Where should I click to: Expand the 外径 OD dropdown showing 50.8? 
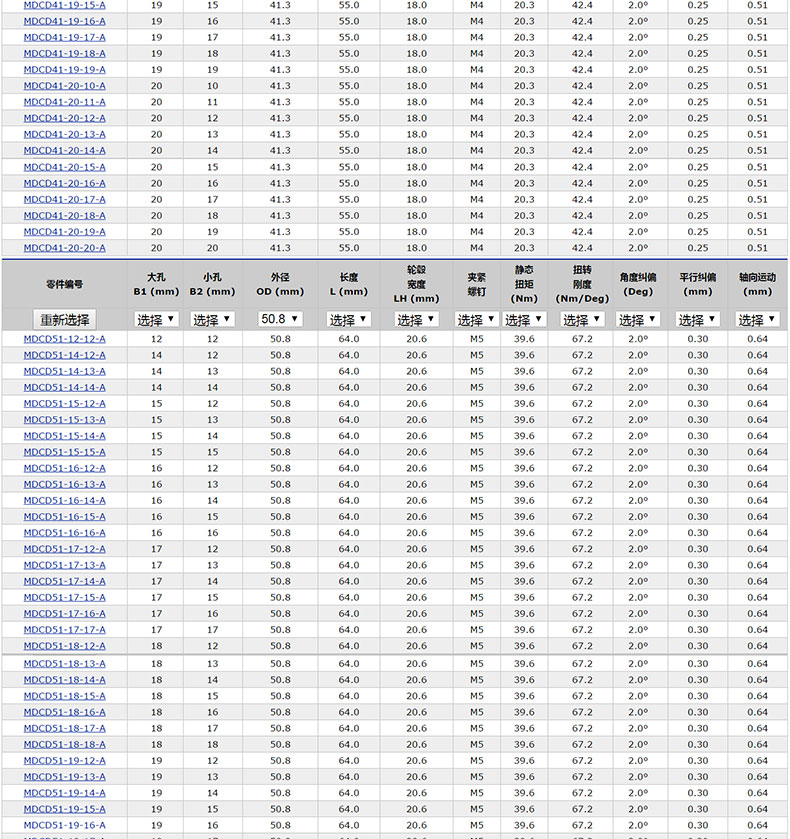point(280,320)
